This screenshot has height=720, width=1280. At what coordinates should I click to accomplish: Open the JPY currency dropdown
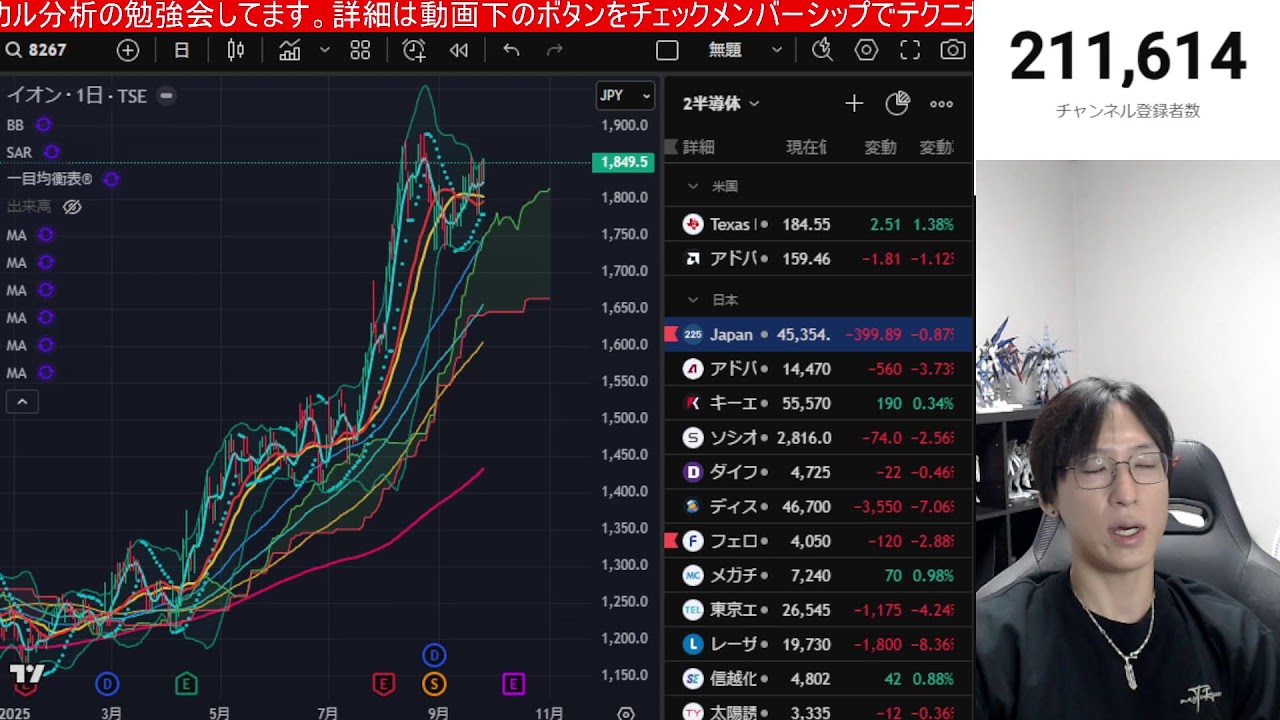(x=625, y=96)
